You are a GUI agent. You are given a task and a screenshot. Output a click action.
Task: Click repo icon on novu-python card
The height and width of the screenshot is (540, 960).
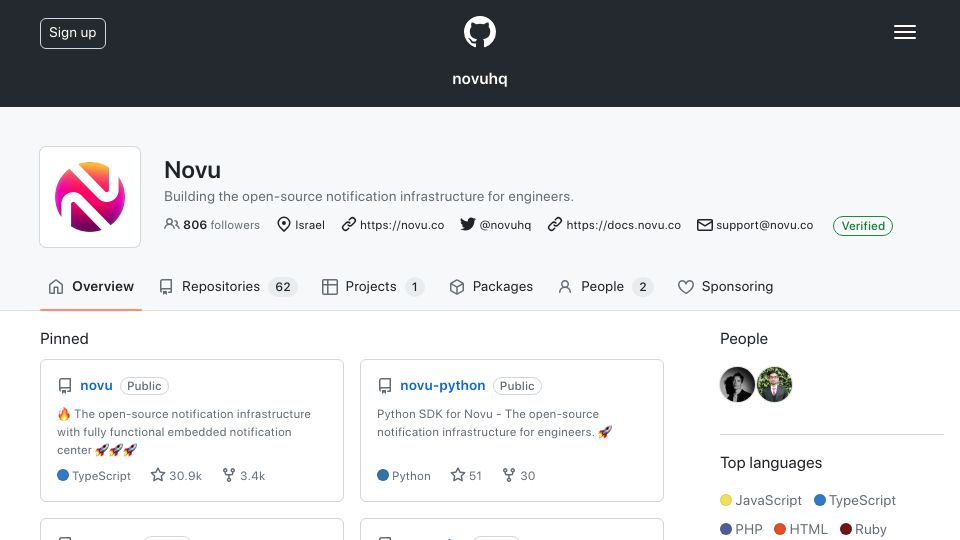[x=384, y=386]
